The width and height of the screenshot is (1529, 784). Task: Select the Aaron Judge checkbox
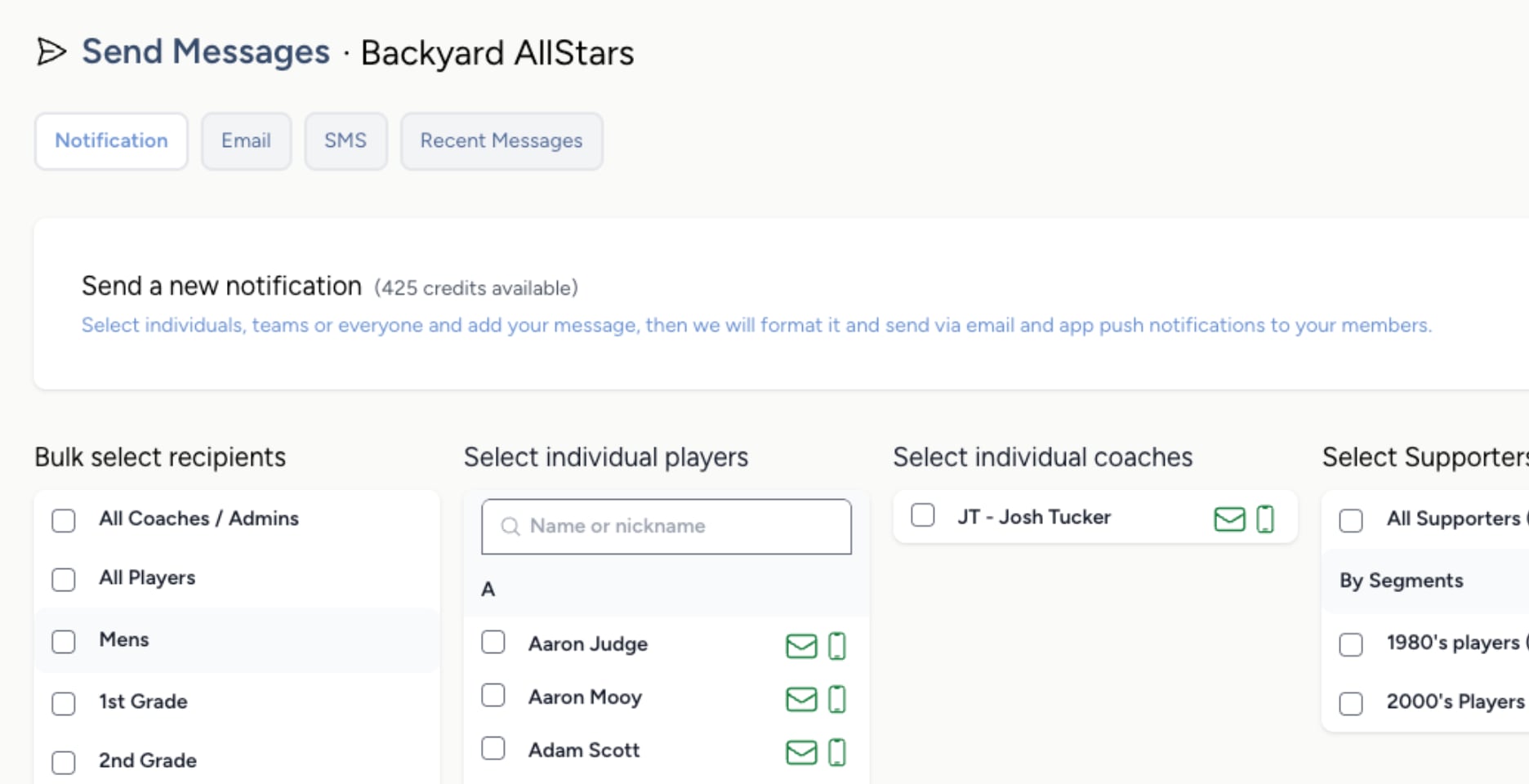point(493,643)
